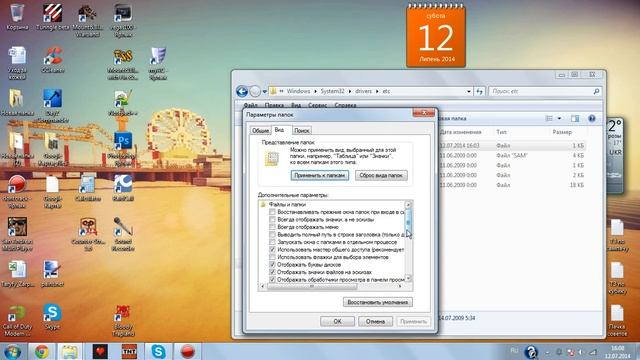This screenshot has height=360, width=640.
Task: Open the Windows Start orb
Action: pos(13,351)
